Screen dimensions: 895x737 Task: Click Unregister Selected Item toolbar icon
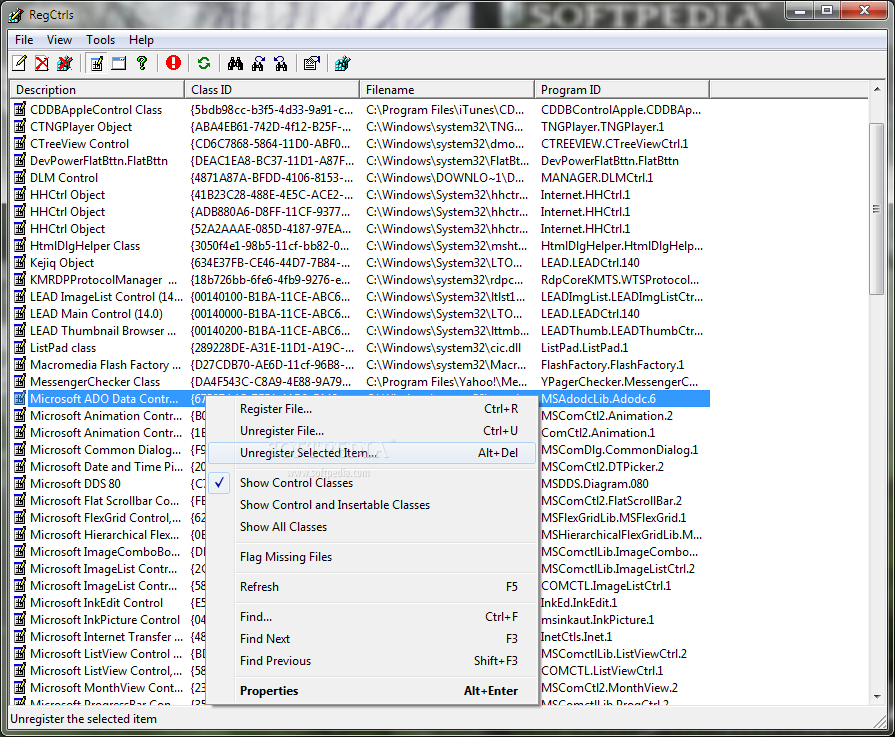pos(65,63)
